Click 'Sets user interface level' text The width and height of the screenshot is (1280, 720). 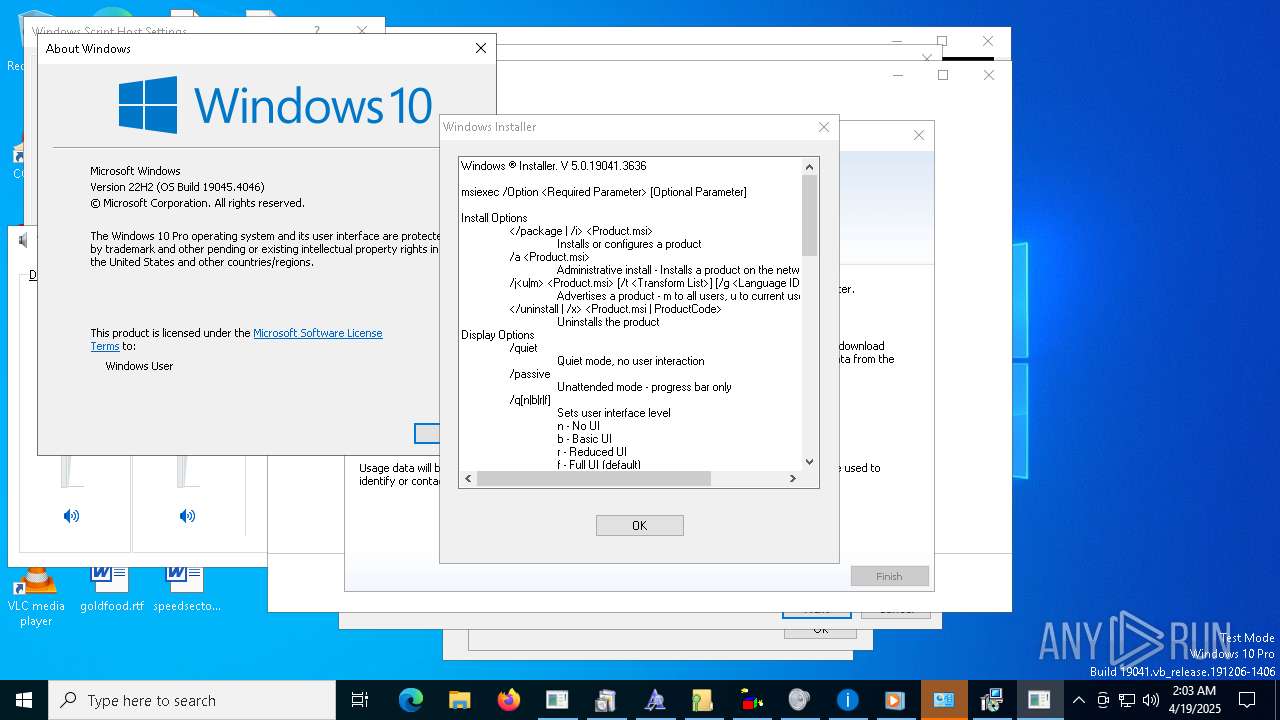[614, 413]
